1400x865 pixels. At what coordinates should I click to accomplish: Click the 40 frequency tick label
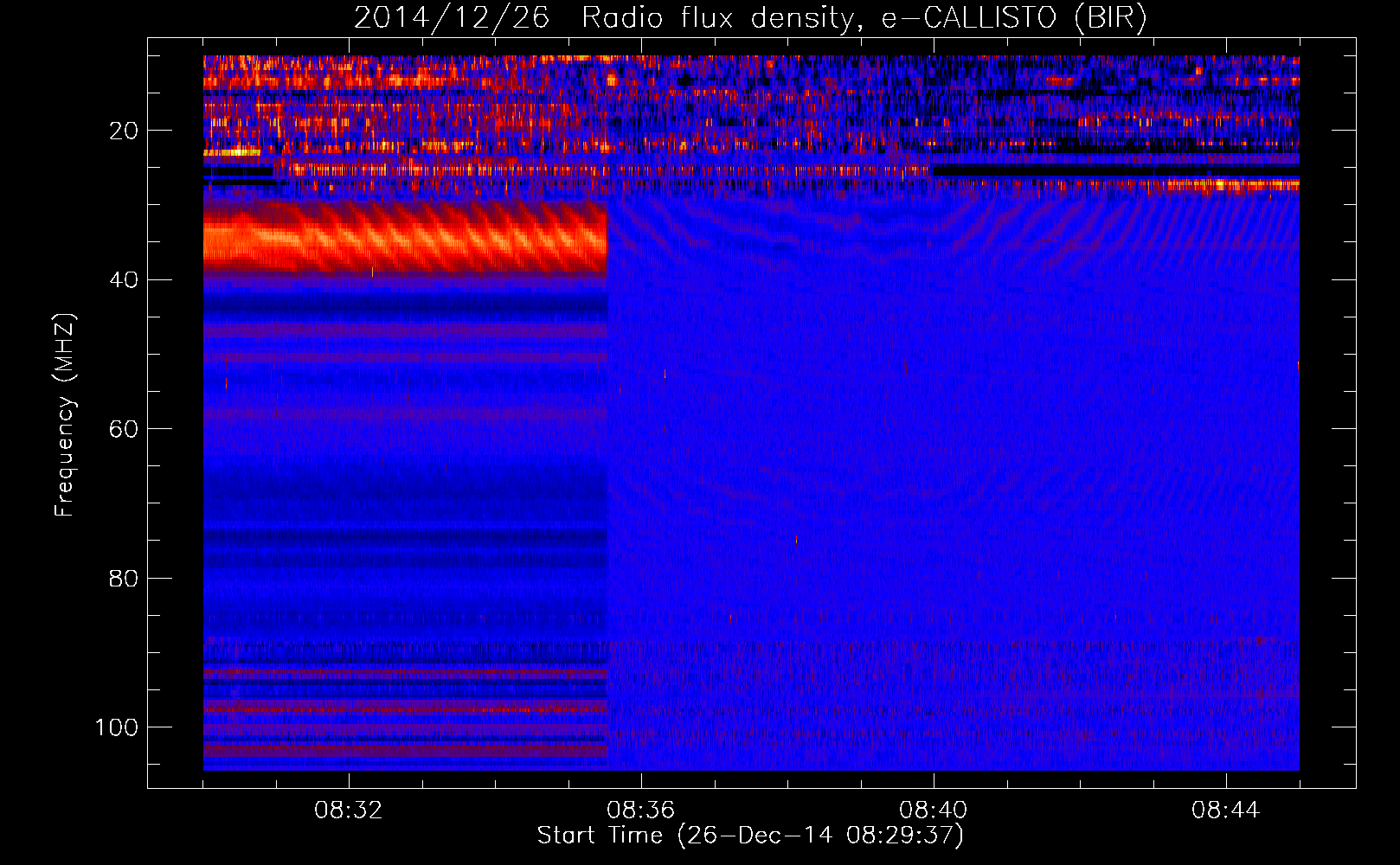(124, 279)
